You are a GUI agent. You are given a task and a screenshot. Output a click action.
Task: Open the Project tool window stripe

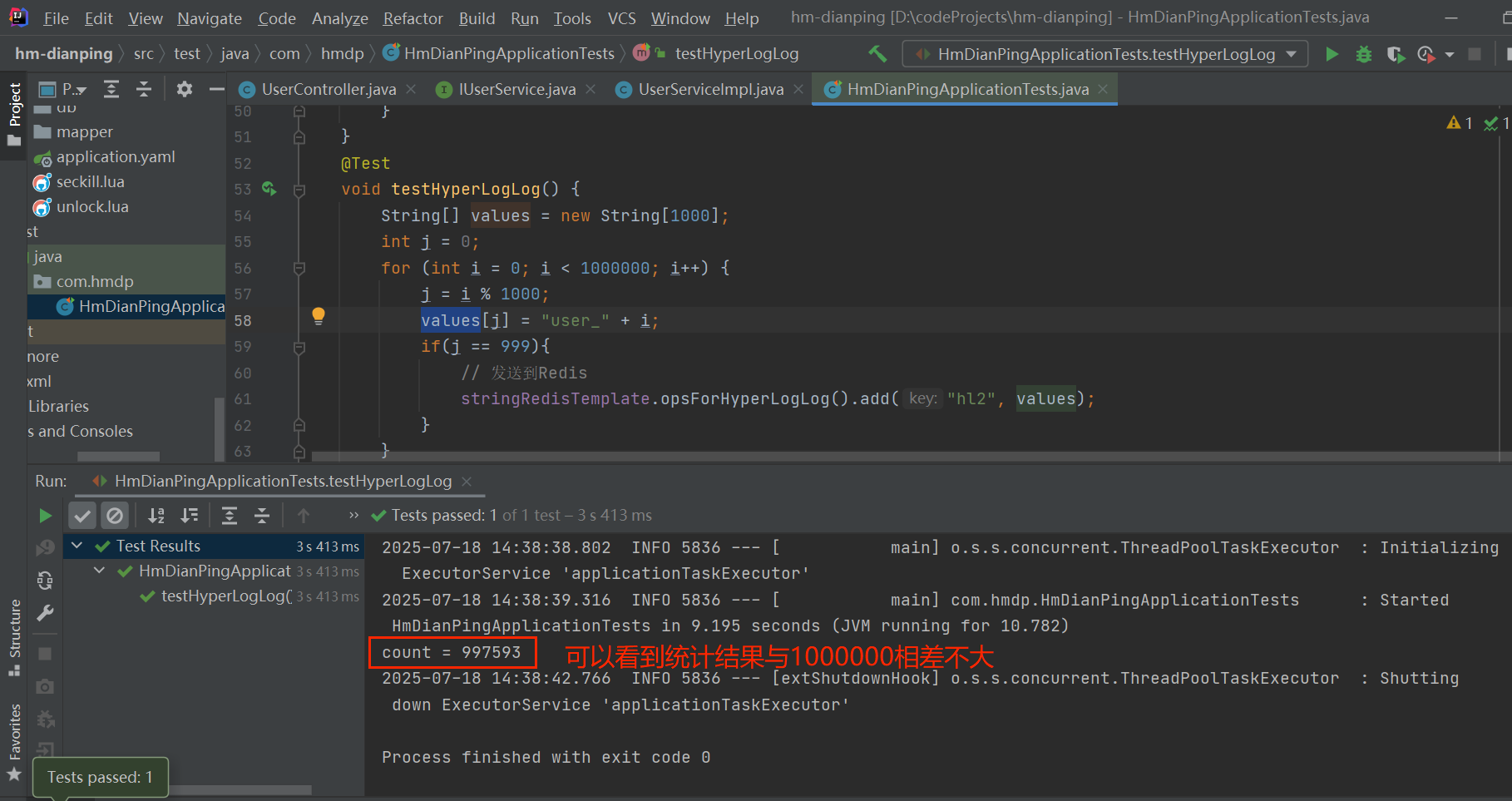(x=13, y=113)
